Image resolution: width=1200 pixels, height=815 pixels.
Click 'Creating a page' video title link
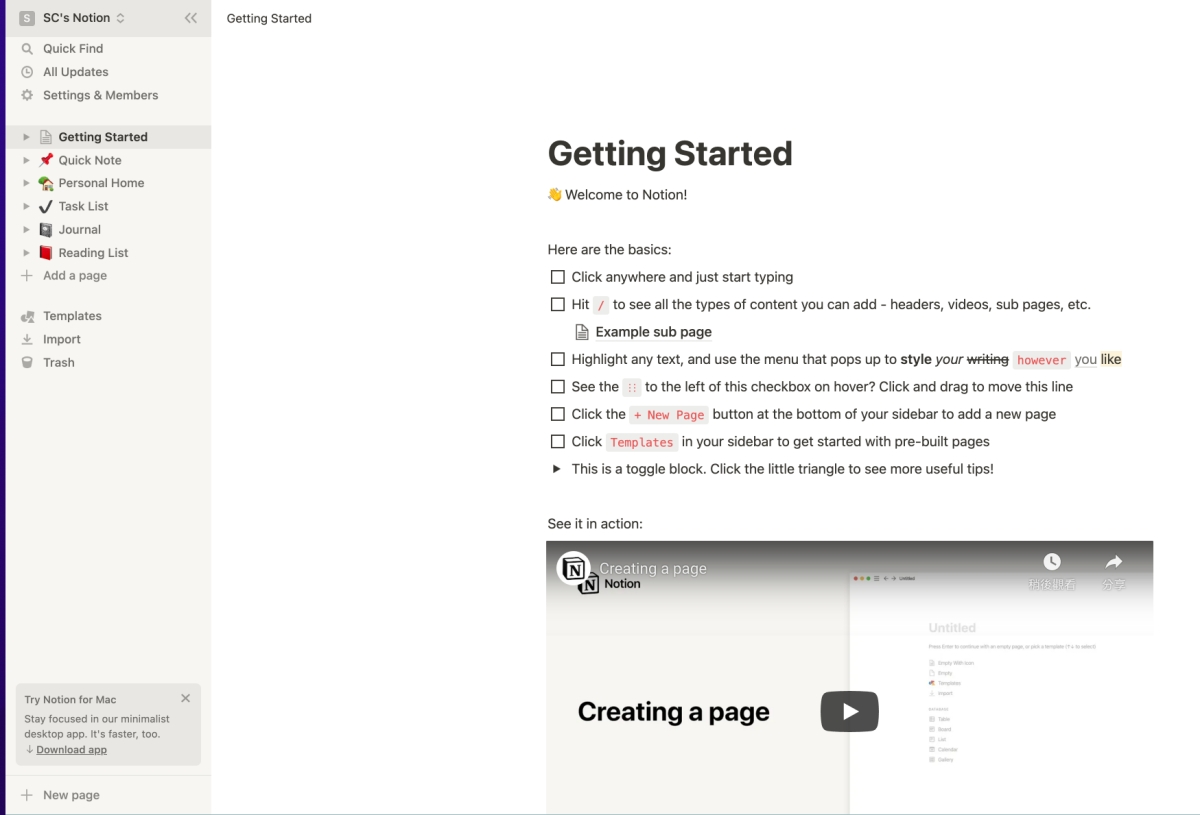(653, 568)
